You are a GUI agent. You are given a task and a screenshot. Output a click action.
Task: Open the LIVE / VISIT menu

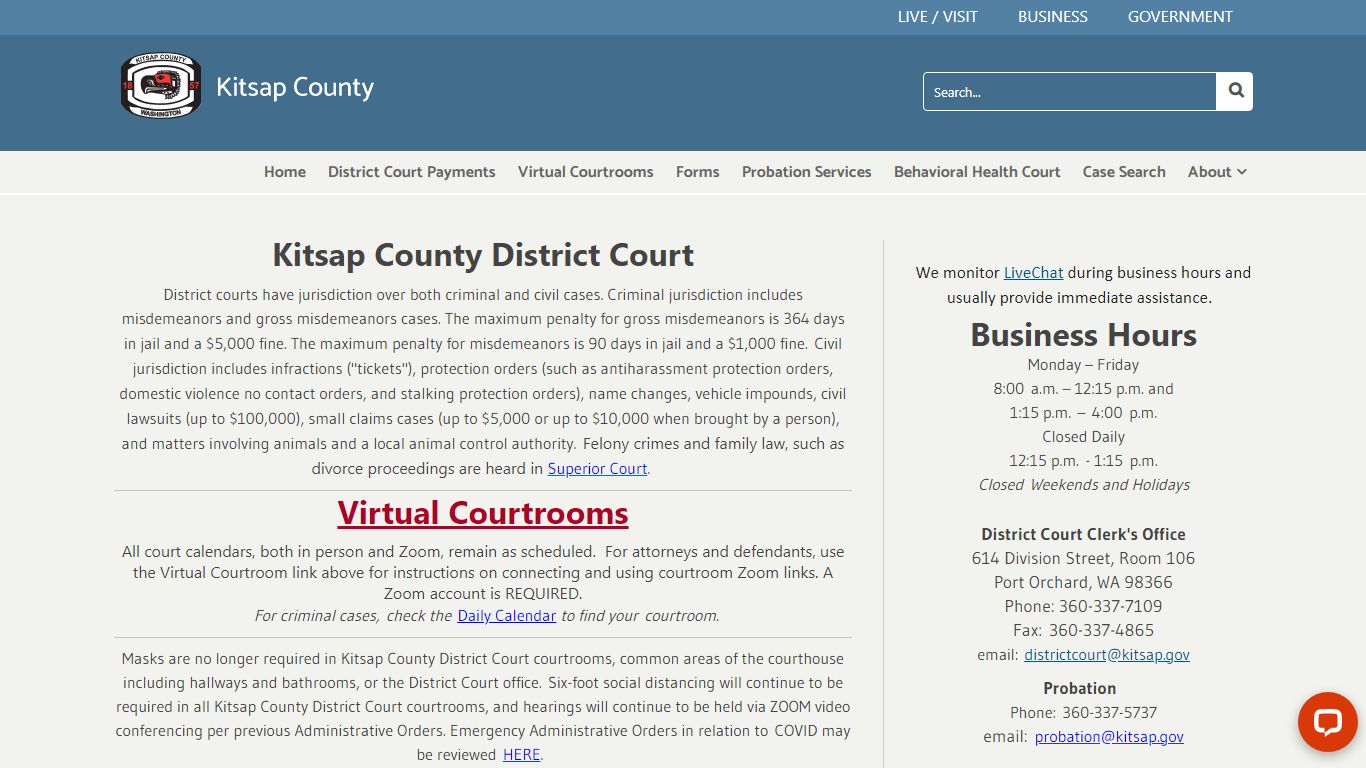pos(937,17)
